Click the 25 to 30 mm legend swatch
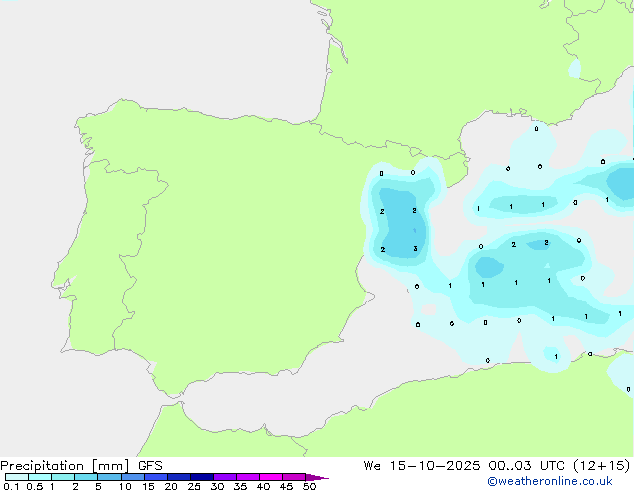Screen dimensions: 634x490 coord(202,477)
